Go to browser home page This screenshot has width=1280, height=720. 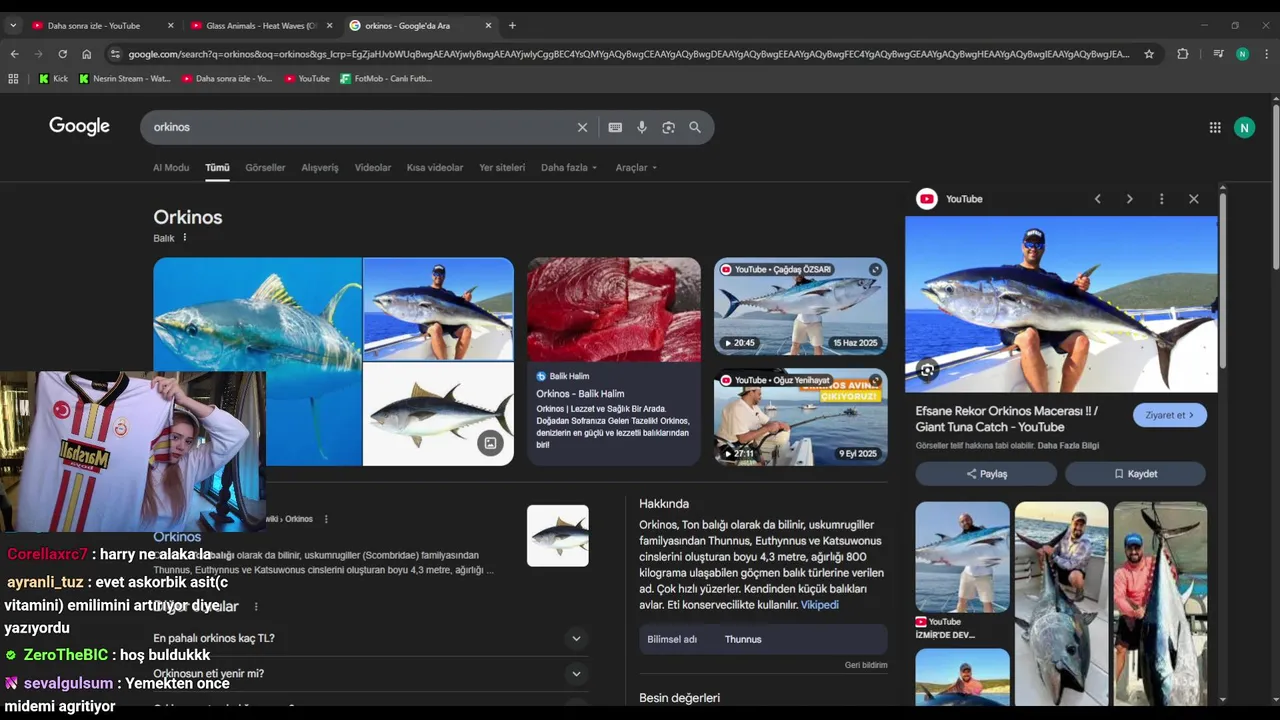pos(87,54)
